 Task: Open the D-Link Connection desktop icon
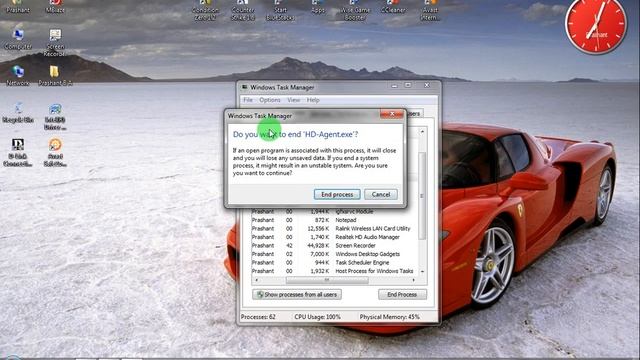click(18, 152)
